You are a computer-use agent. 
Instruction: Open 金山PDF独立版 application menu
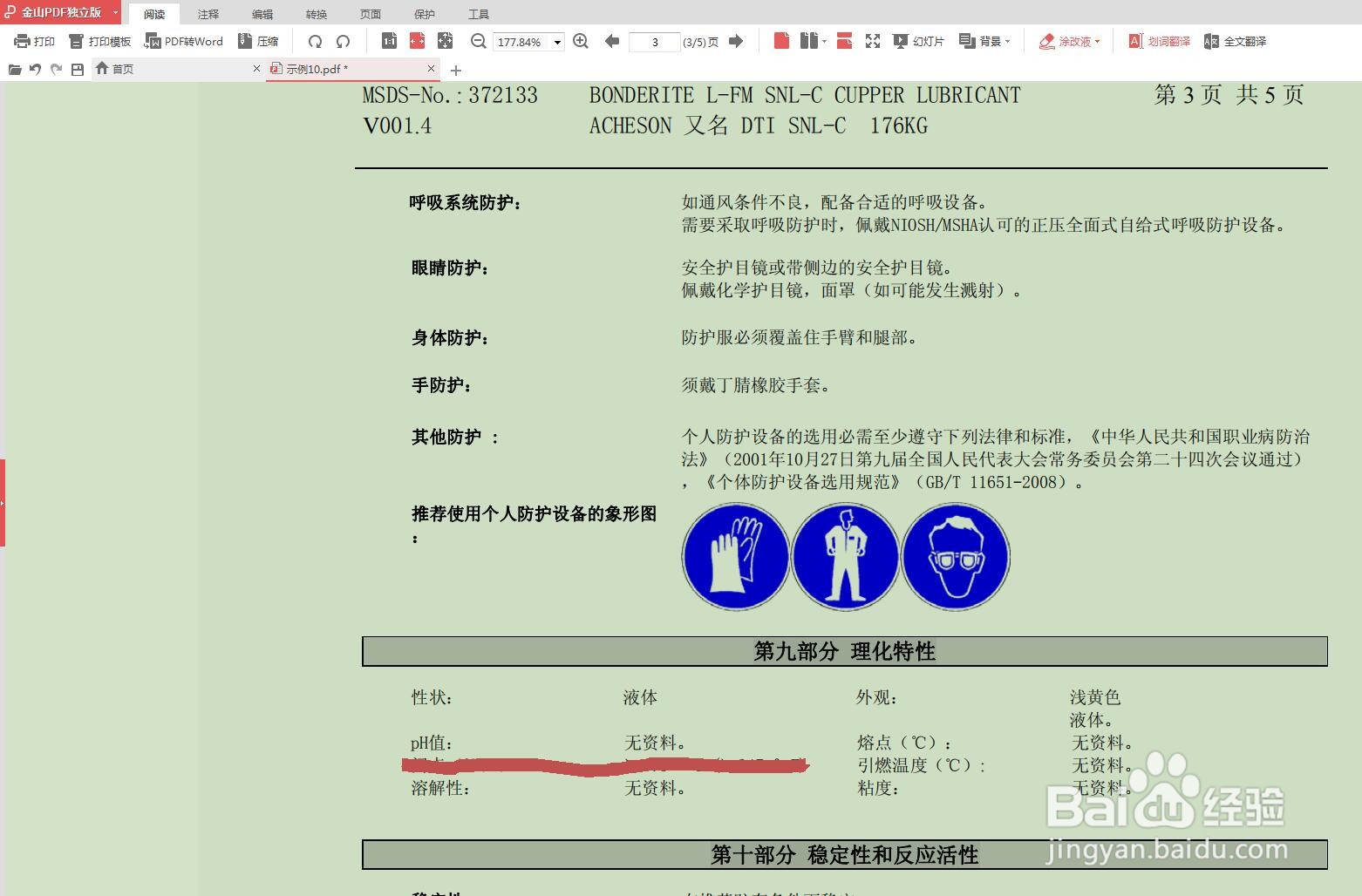[x=61, y=12]
